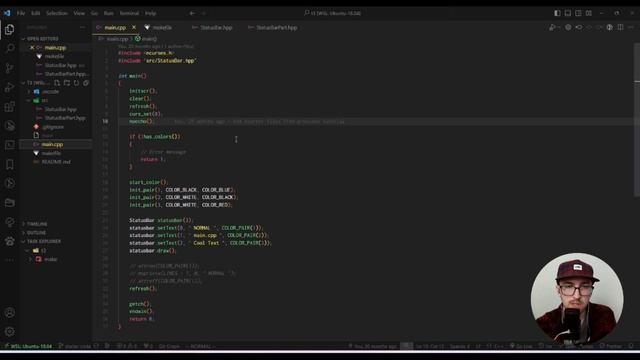Toggle secondary side bar layout icon
Image resolution: width=640 pixels, height=360 pixels.
(x=578, y=13)
